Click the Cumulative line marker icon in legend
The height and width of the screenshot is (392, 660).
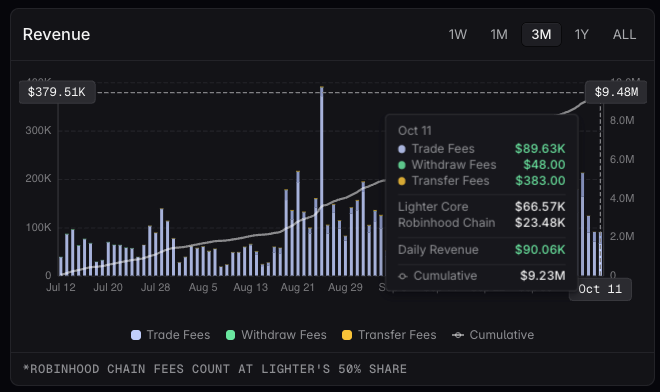pyautogui.click(x=458, y=335)
